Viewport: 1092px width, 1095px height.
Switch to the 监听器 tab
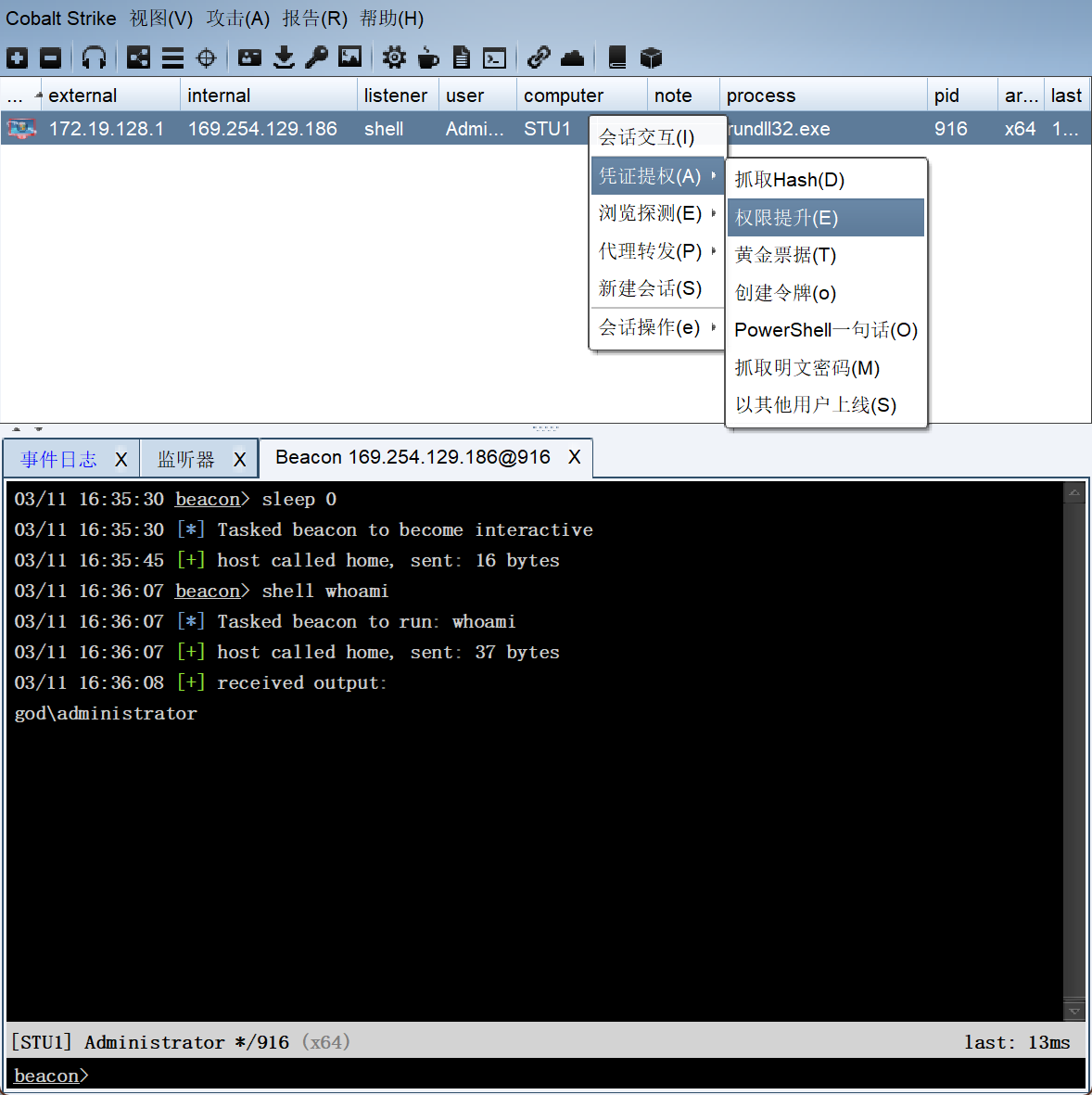[x=185, y=459]
